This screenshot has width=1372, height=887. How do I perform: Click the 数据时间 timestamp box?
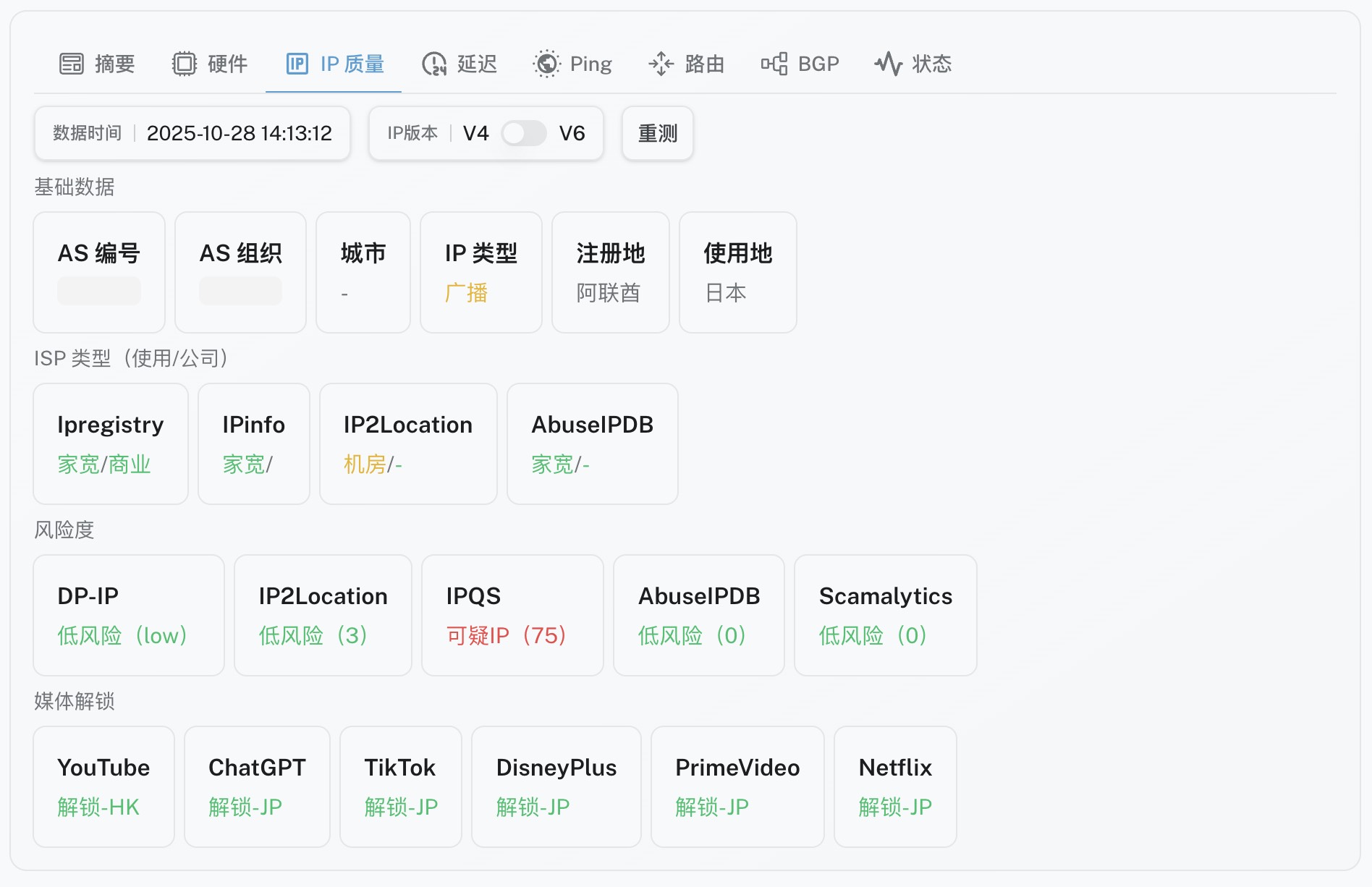click(x=192, y=133)
